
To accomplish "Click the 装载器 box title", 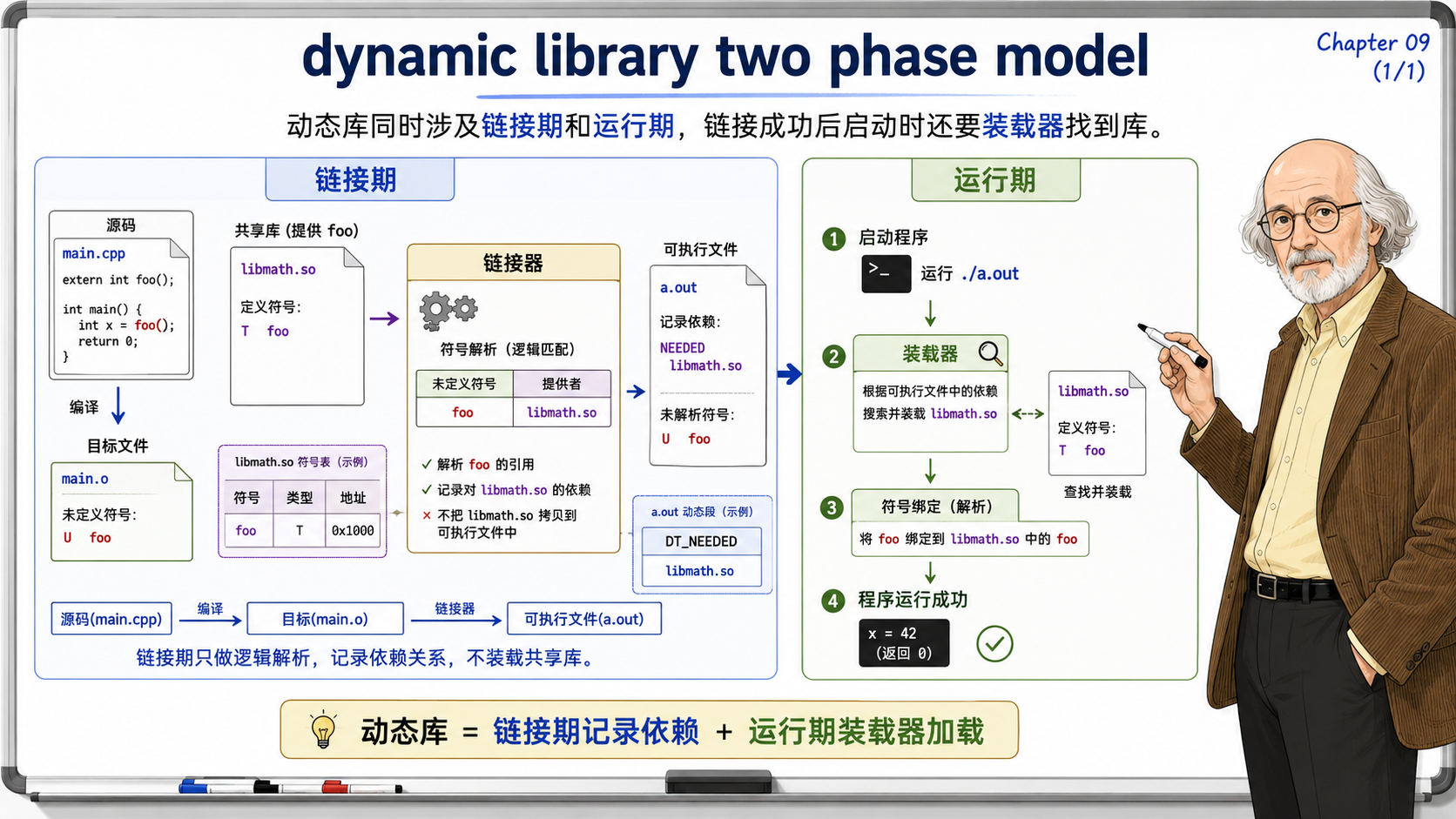I will click(x=929, y=353).
